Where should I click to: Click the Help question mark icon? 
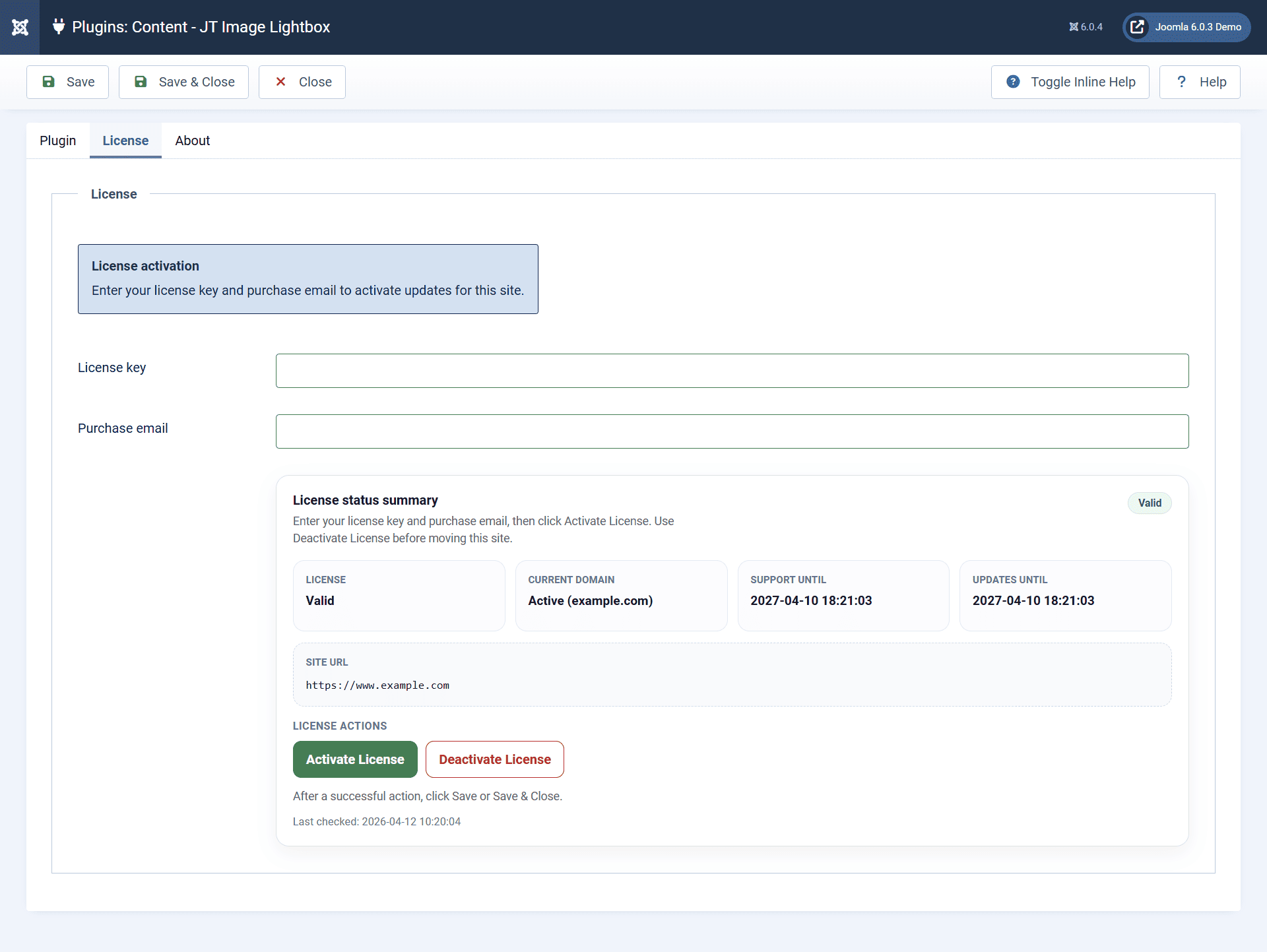[1181, 82]
